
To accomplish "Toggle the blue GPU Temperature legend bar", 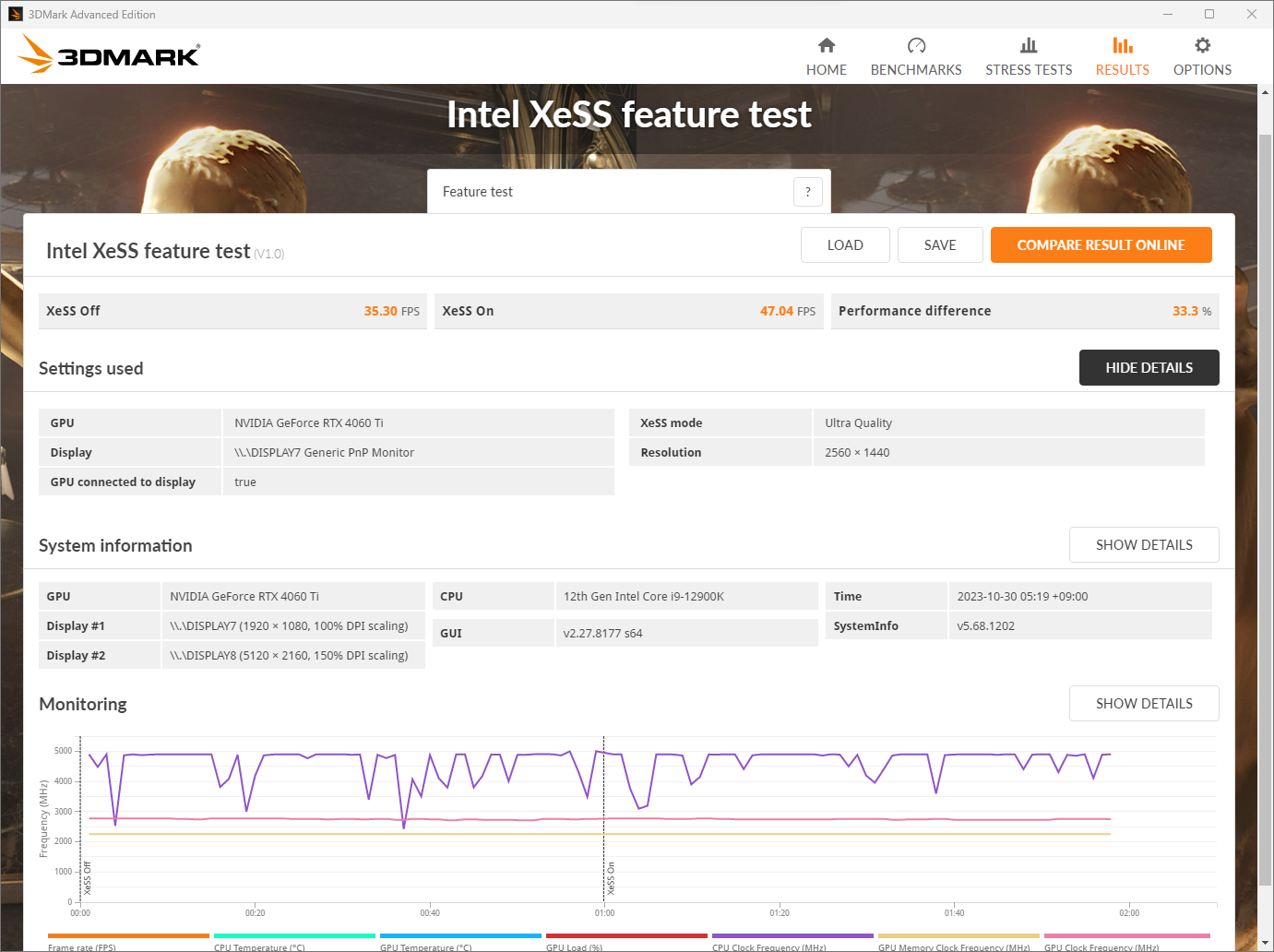I will tap(461, 936).
